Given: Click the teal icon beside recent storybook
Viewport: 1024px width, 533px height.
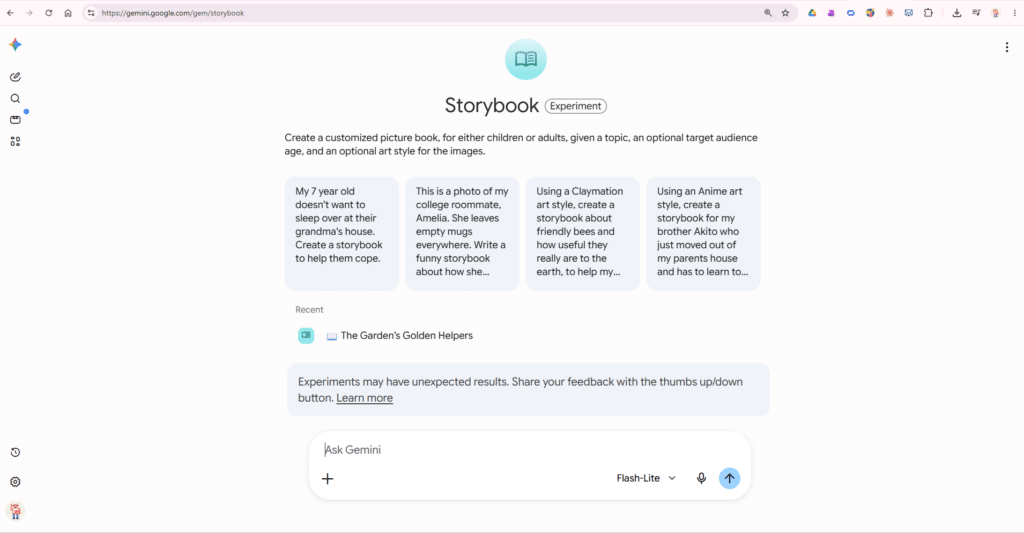Looking at the screenshot, I should coord(306,335).
